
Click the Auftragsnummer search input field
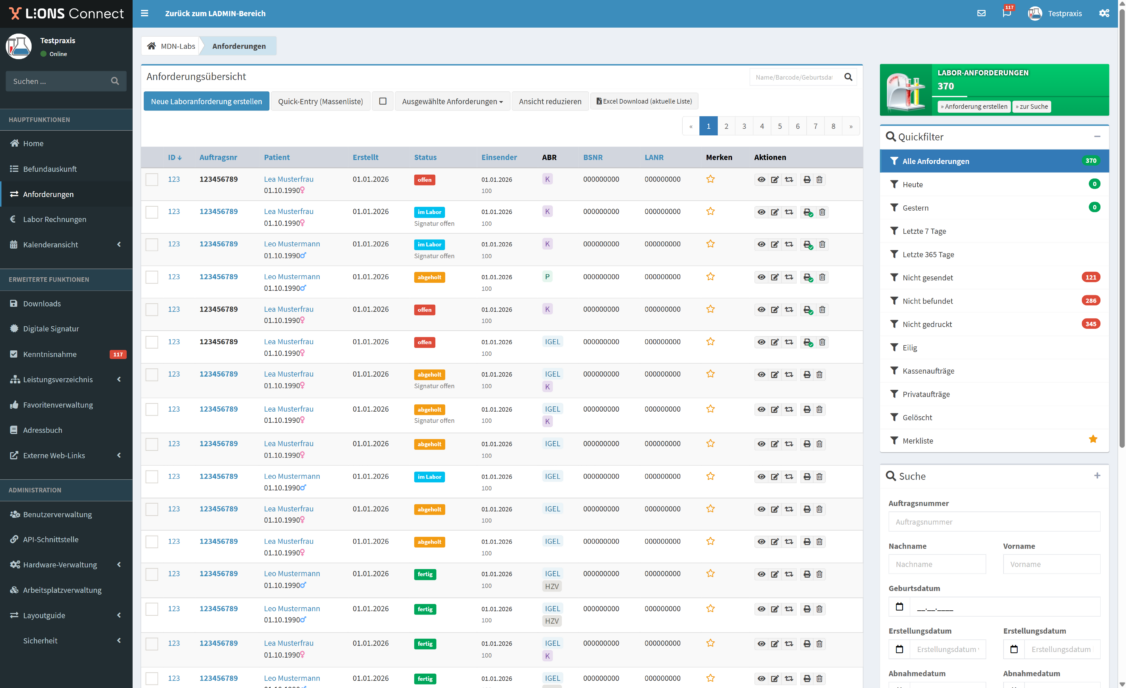click(x=993, y=522)
